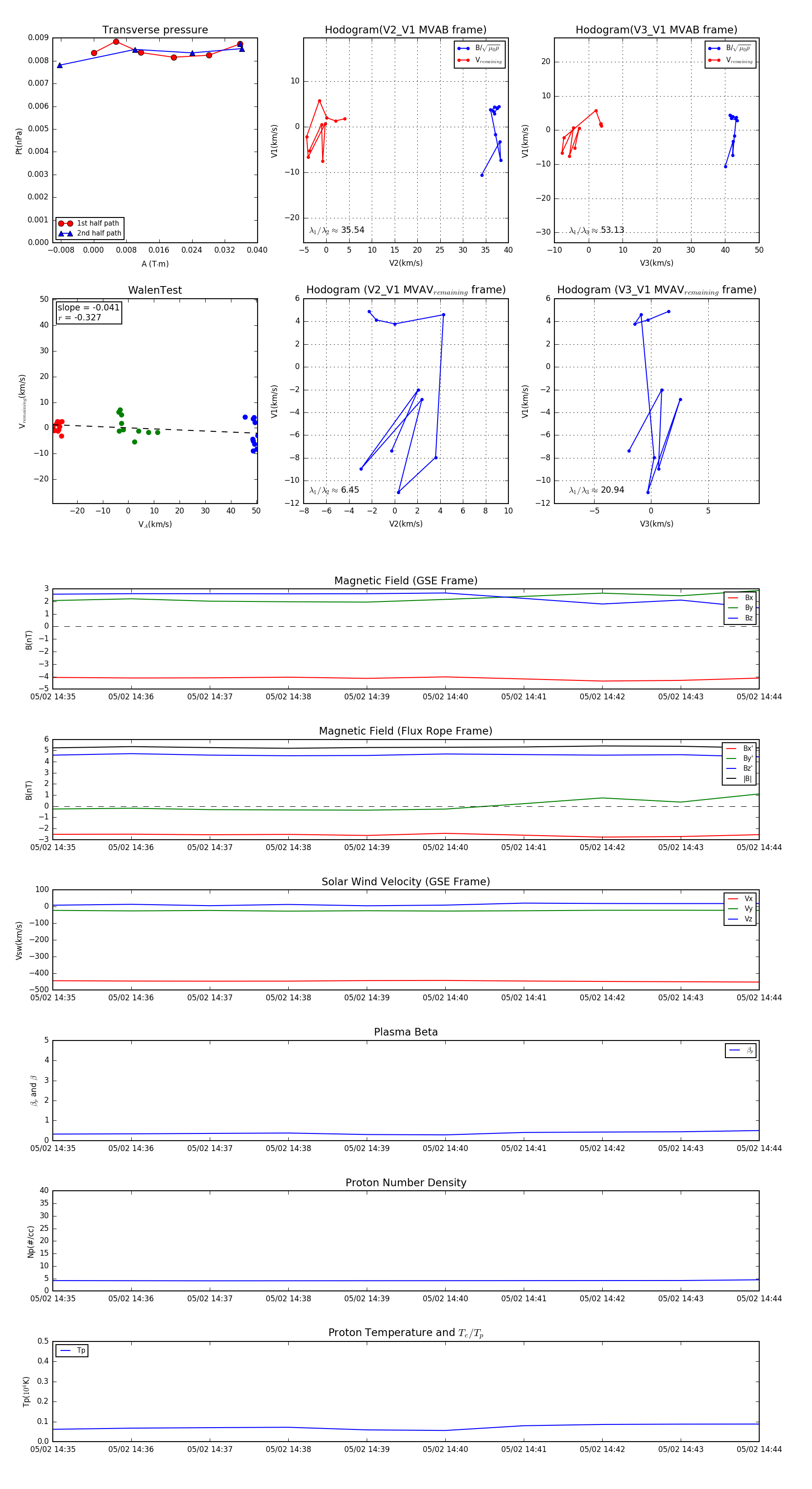Click the "Transverse pressure" plot title
Screen dimensions: 812x1489
click(x=155, y=30)
